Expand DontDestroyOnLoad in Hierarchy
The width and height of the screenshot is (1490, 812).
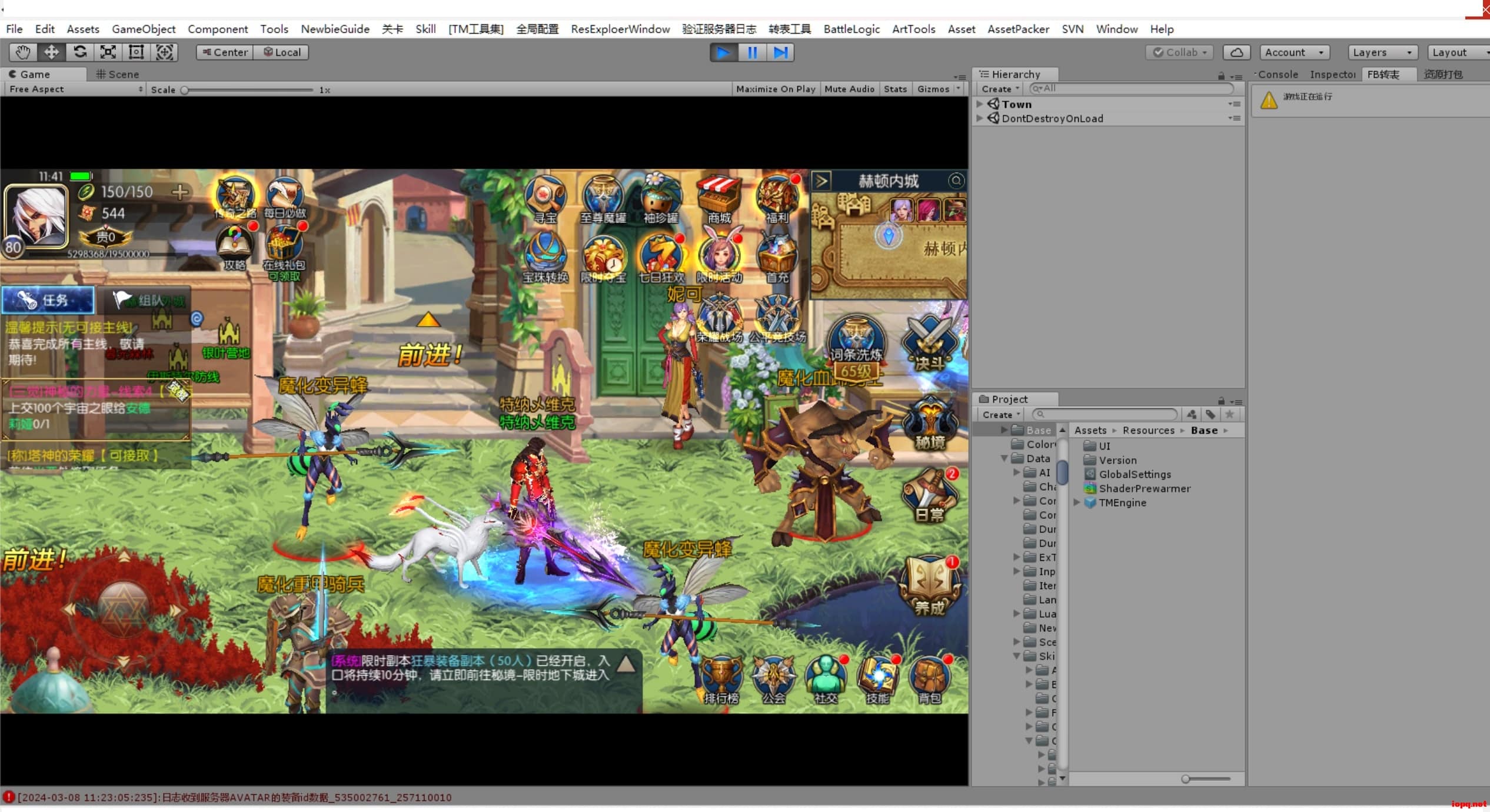click(980, 118)
